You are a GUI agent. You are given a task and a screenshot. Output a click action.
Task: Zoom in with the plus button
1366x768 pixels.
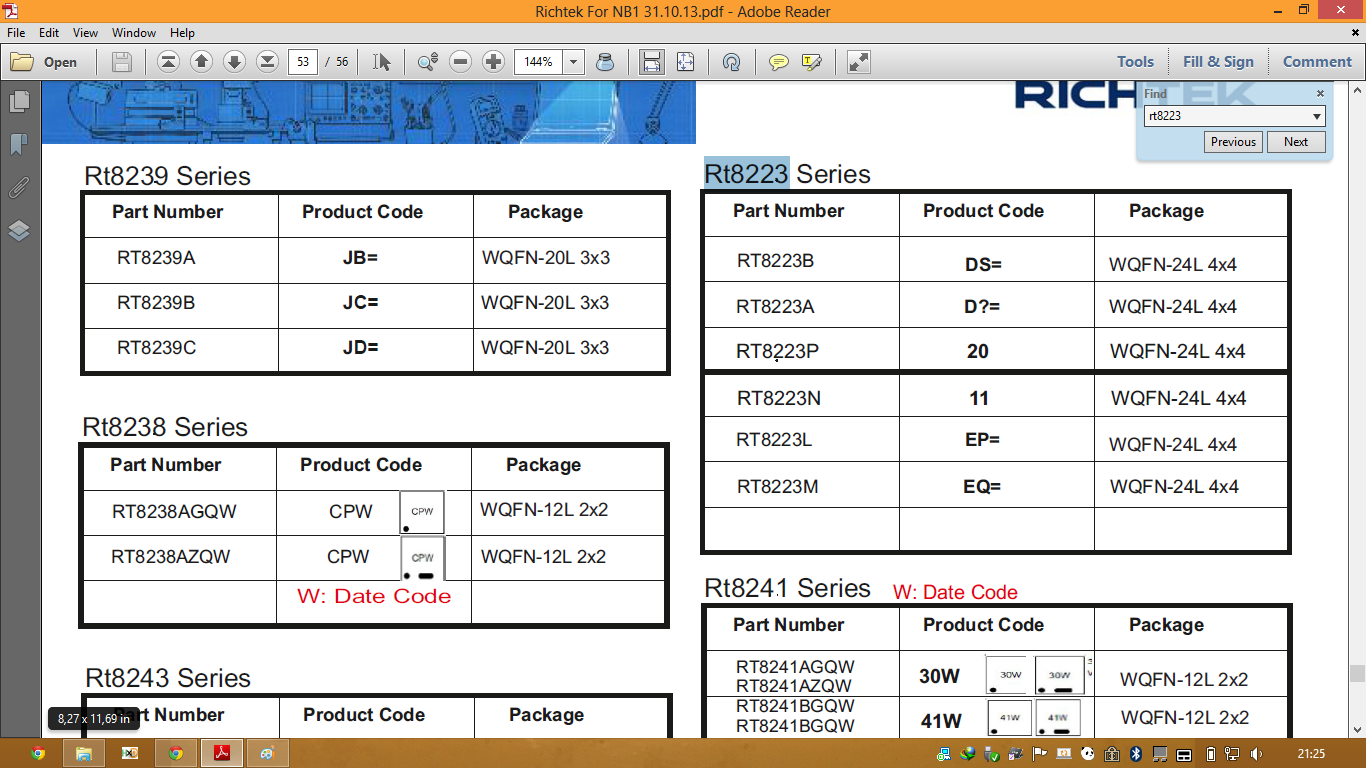click(493, 62)
